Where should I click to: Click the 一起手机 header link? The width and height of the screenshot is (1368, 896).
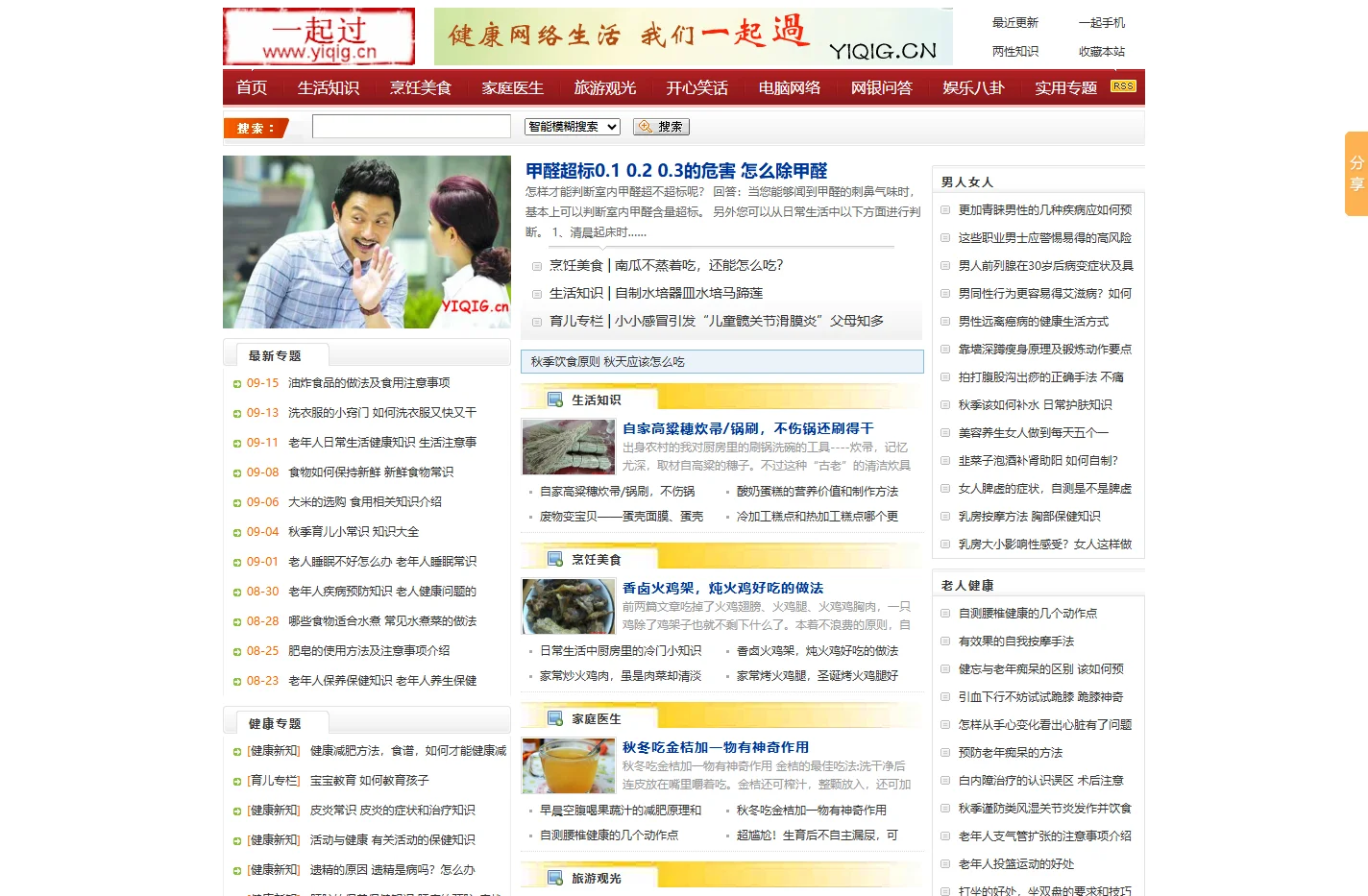point(1102,23)
